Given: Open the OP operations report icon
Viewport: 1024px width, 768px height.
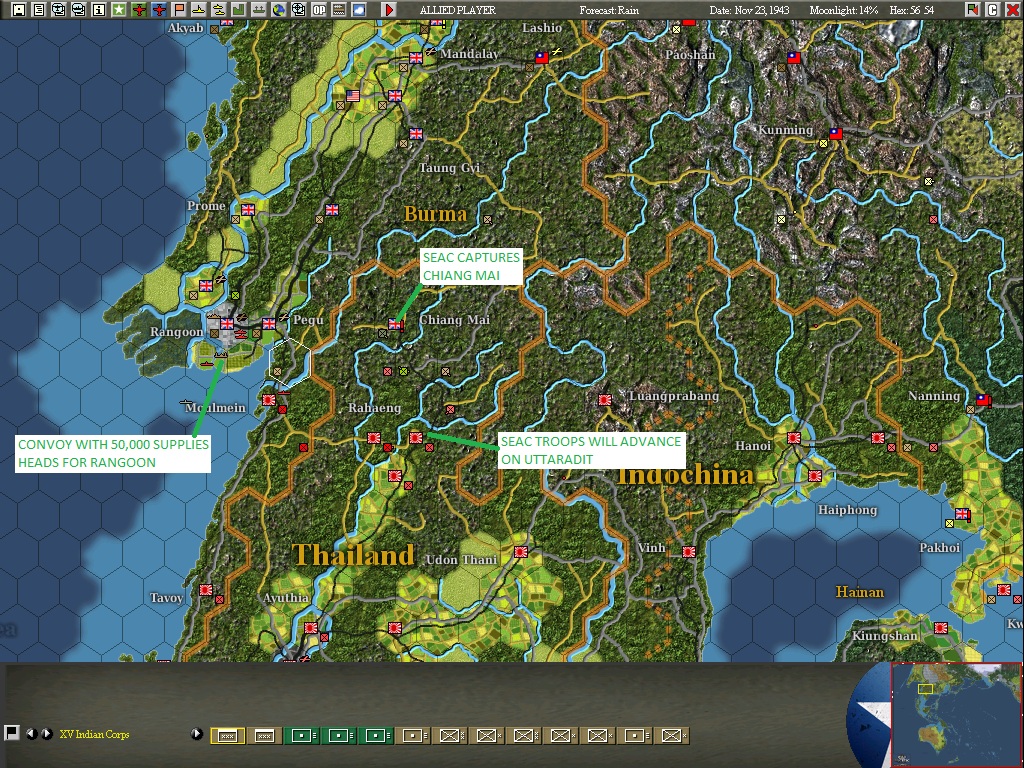Looking at the screenshot, I should pos(319,9).
